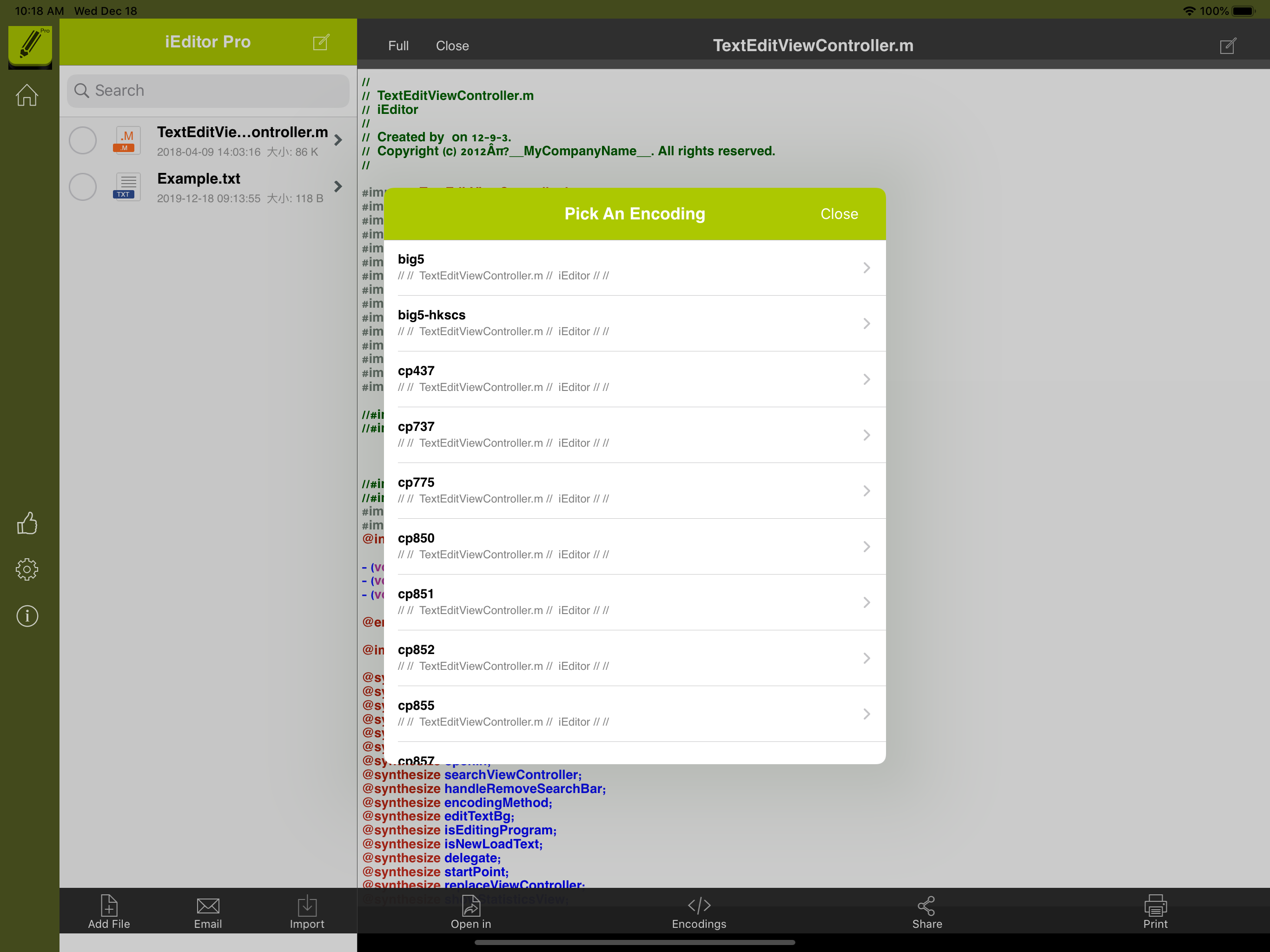
Task: Select the circle beside TextEditVie...ontroller.m
Action: click(83, 140)
